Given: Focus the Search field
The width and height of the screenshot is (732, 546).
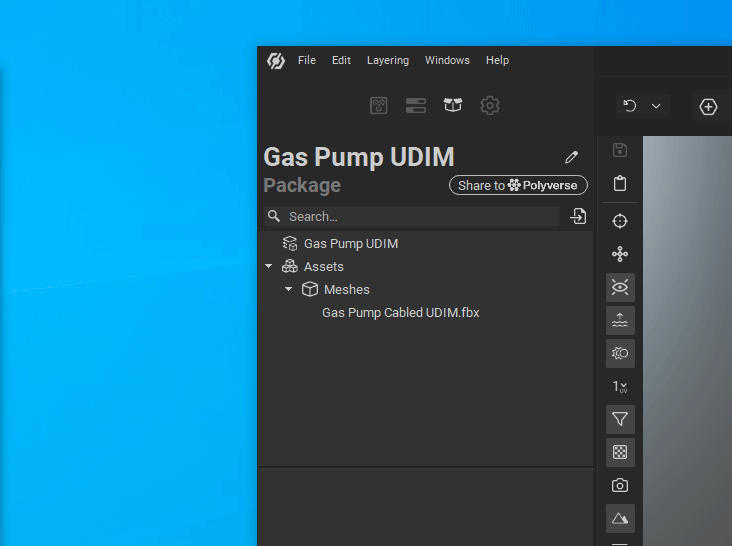Looking at the screenshot, I should pos(412,217).
